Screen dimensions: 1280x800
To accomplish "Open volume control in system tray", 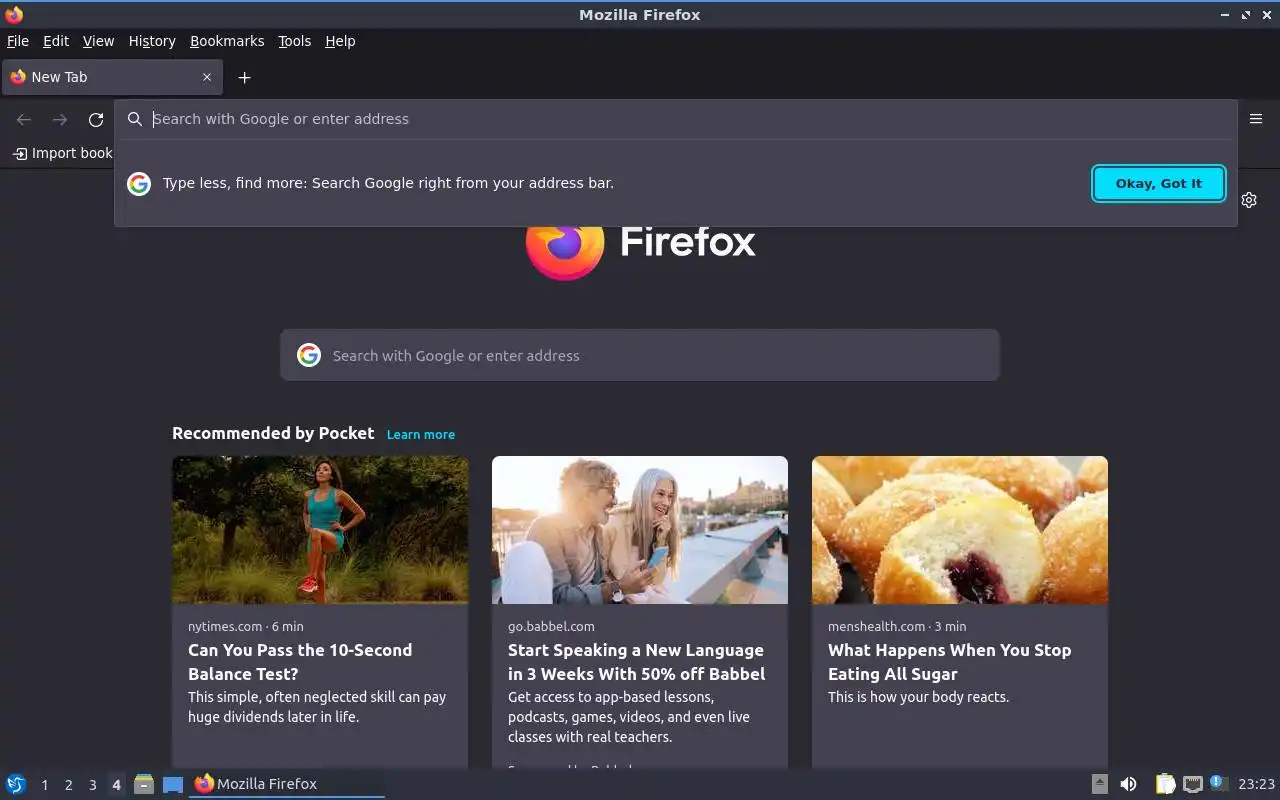I will coord(1128,784).
